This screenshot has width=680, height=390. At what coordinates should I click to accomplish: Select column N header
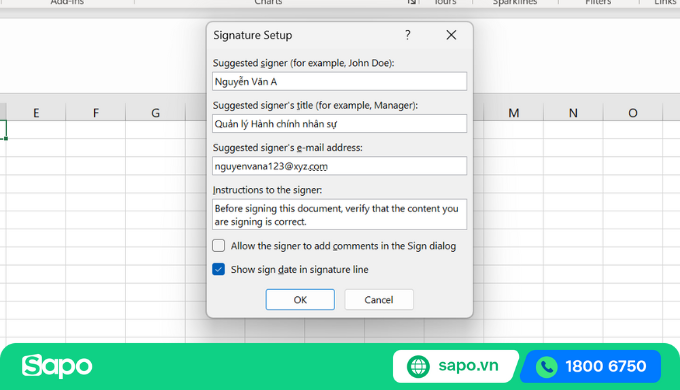coord(573,113)
